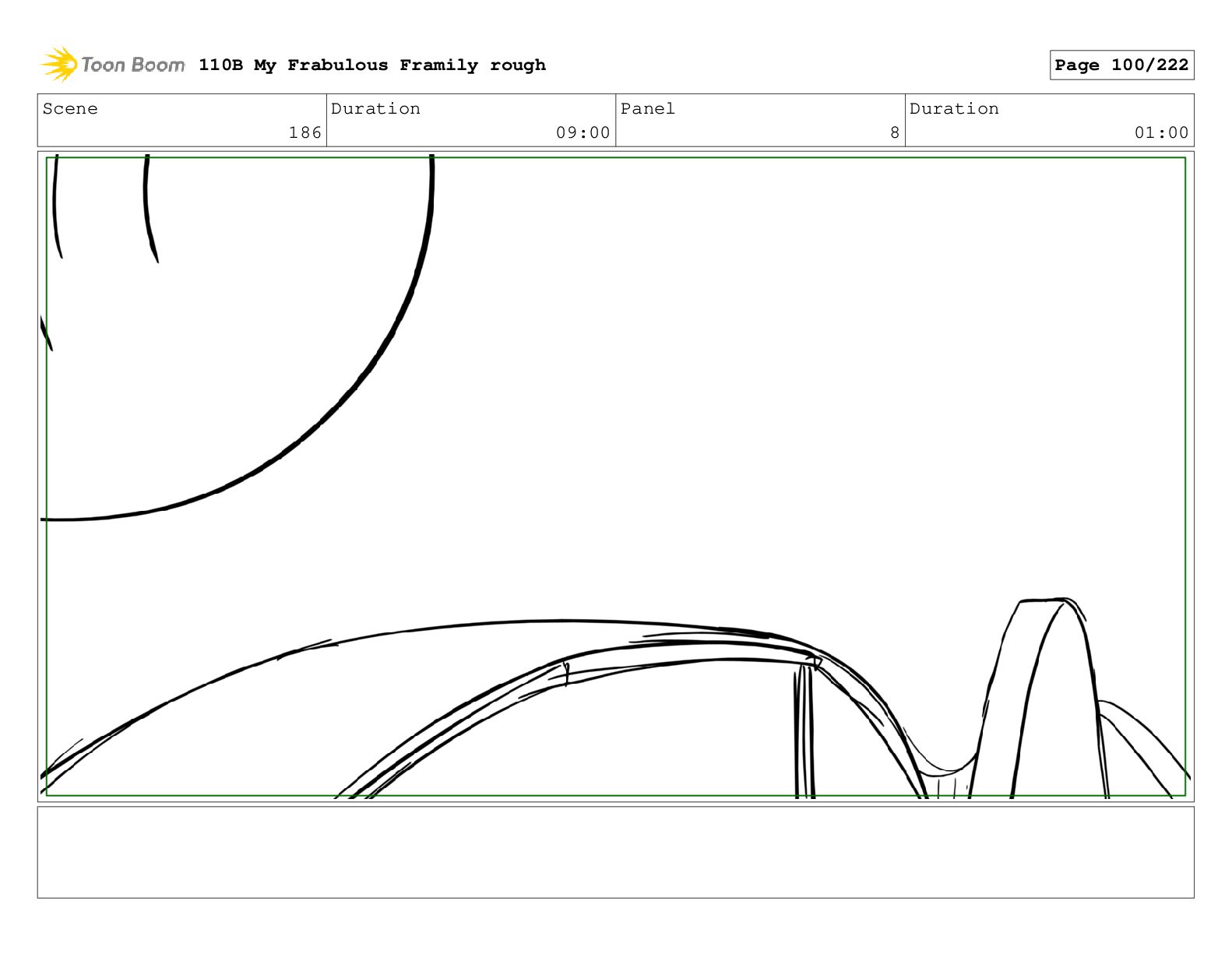The height and width of the screenshot is (954, 1232).
Task: Select the title '110B My Frabulous Framily rough'
Action: [372, 65]
